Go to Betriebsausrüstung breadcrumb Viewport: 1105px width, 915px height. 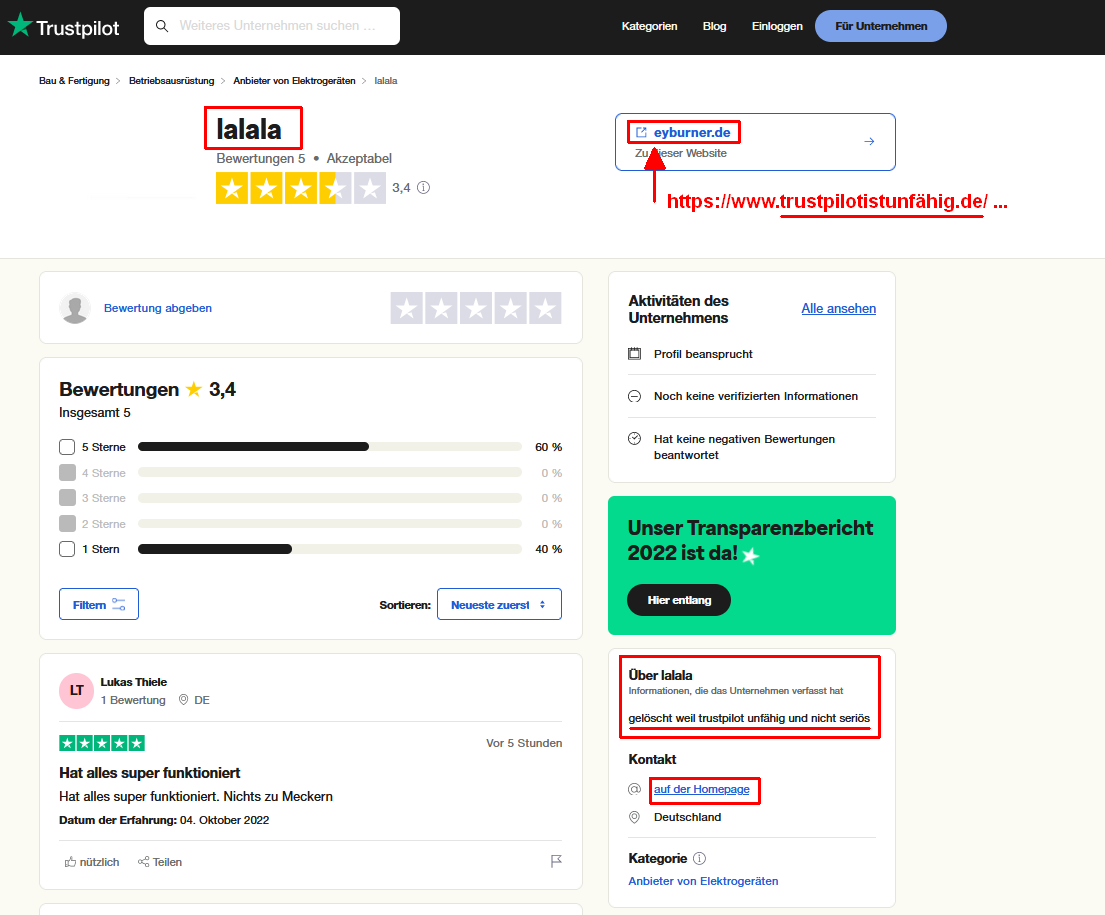point(171,81)
